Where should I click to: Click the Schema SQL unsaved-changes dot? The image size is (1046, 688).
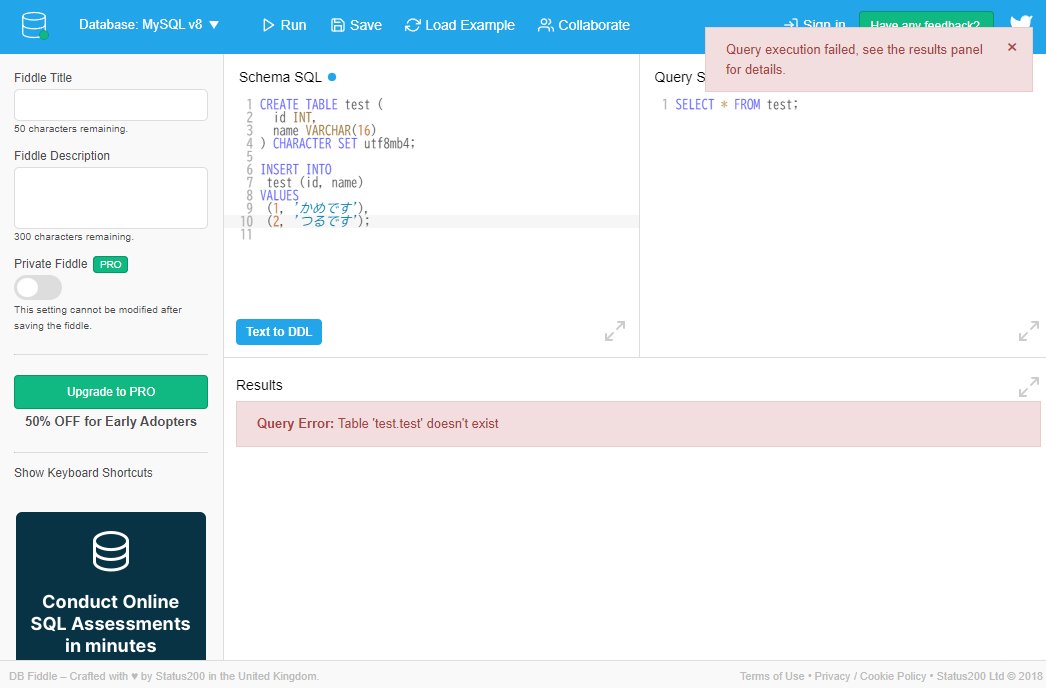tap(332, 77)
